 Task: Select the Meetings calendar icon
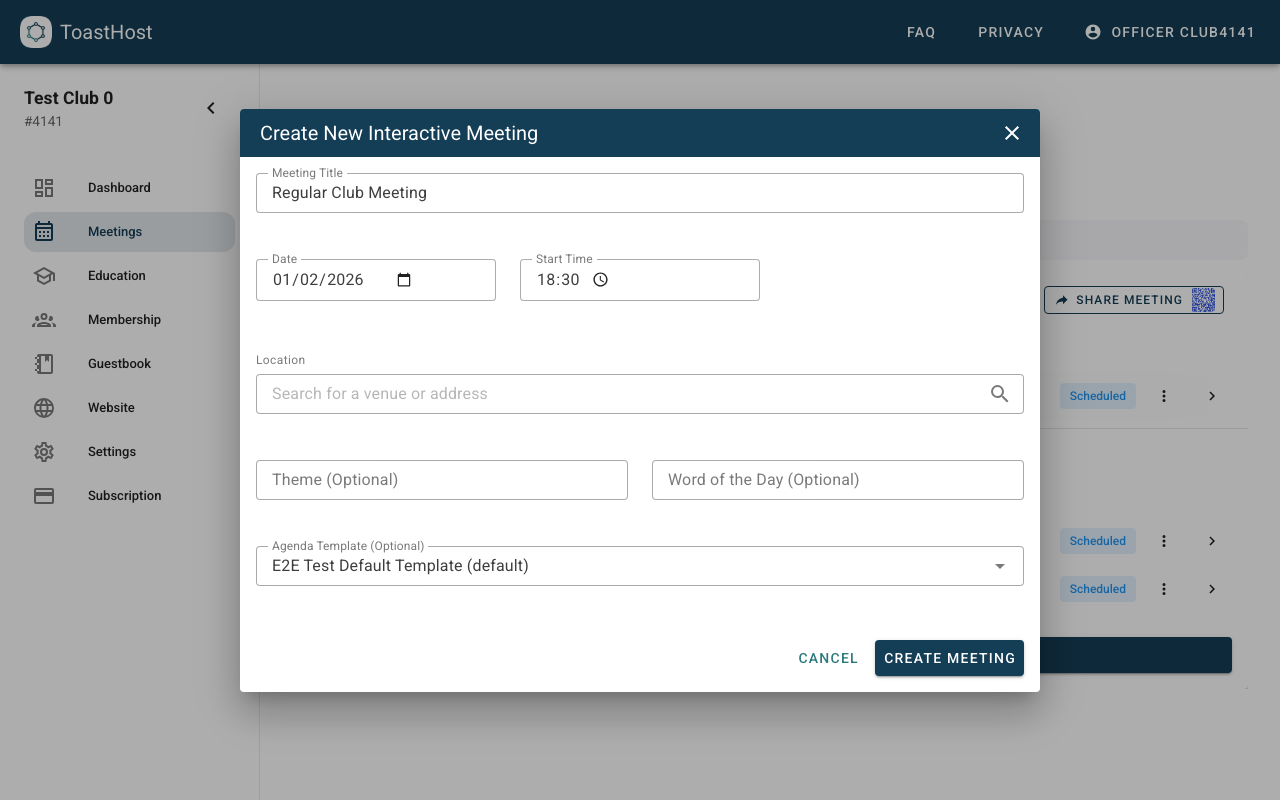pyautogui.click(x=43, y=231)
